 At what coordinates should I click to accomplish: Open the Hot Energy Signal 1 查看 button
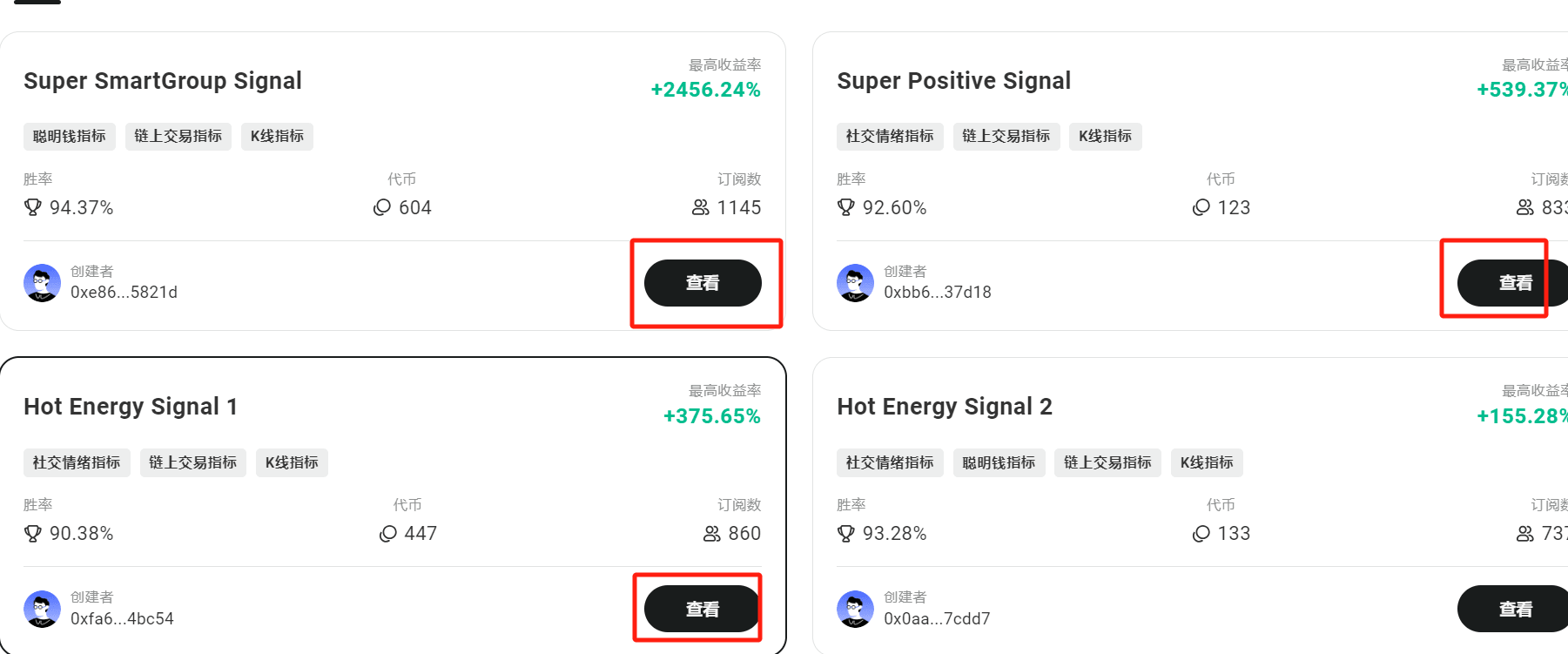[x=703, y=609]
